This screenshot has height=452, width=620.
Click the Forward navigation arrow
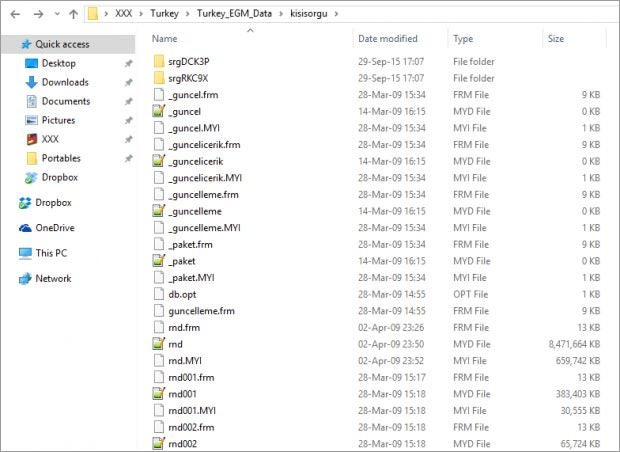(36, 15)
